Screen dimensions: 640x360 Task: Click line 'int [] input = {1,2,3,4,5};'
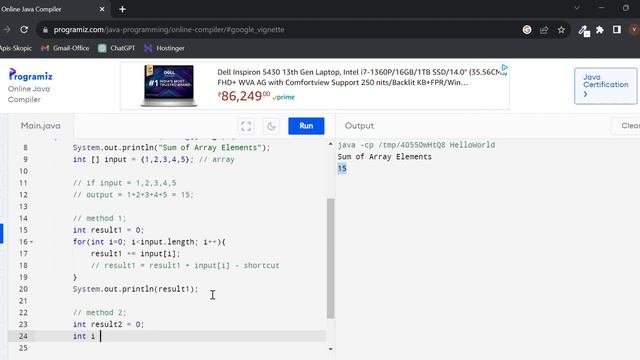click(133, 160)
